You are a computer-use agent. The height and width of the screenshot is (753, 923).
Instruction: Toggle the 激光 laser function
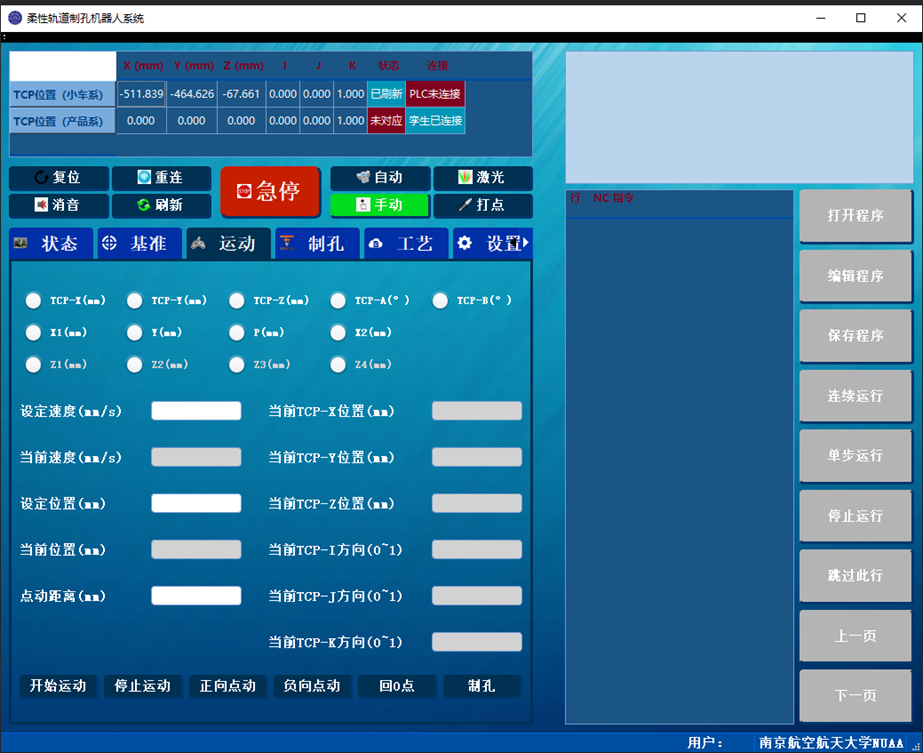coord(482,178)
